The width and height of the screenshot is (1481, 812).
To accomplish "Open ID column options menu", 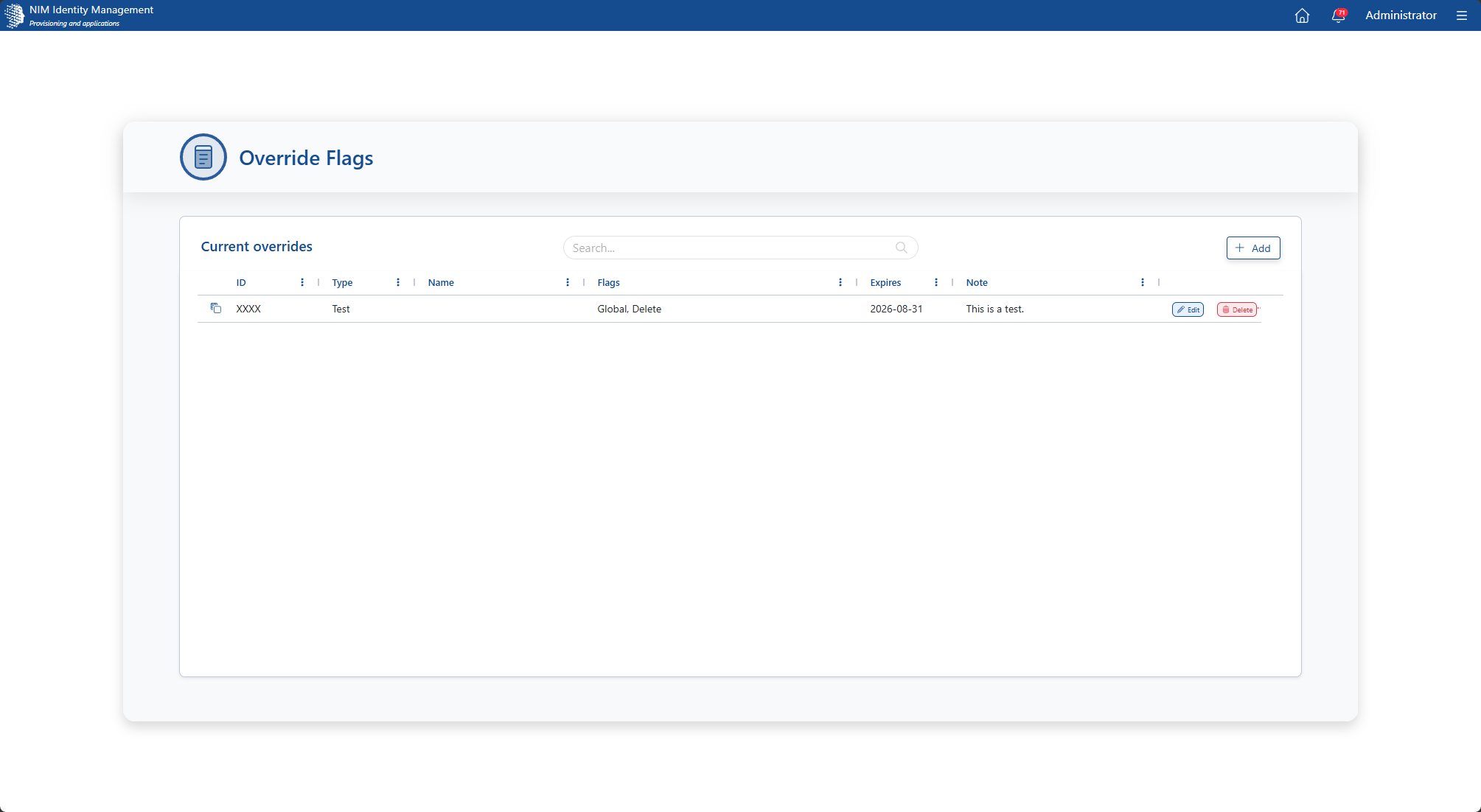I will 302,282.
